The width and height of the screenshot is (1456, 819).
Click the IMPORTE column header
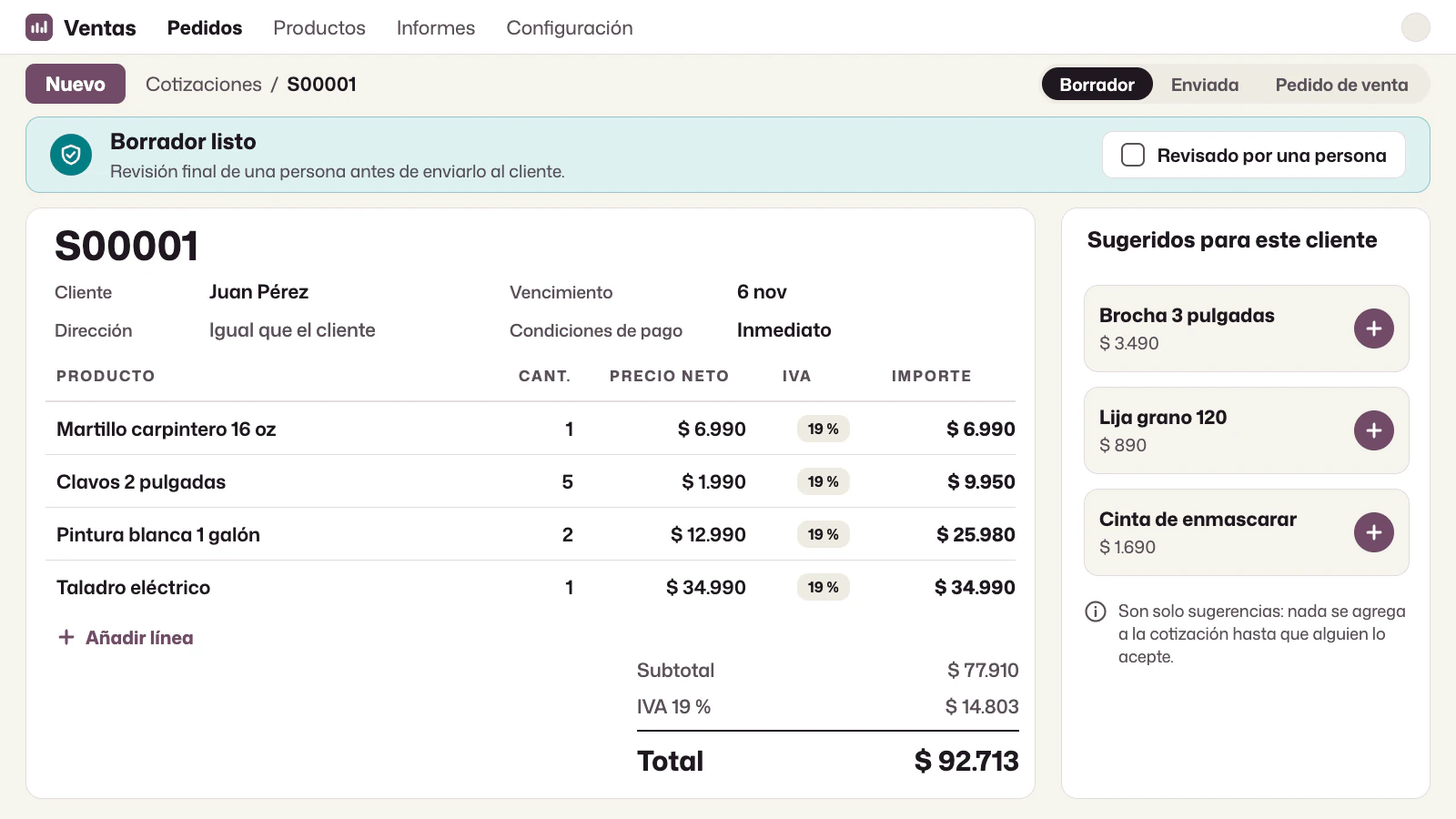931,376
